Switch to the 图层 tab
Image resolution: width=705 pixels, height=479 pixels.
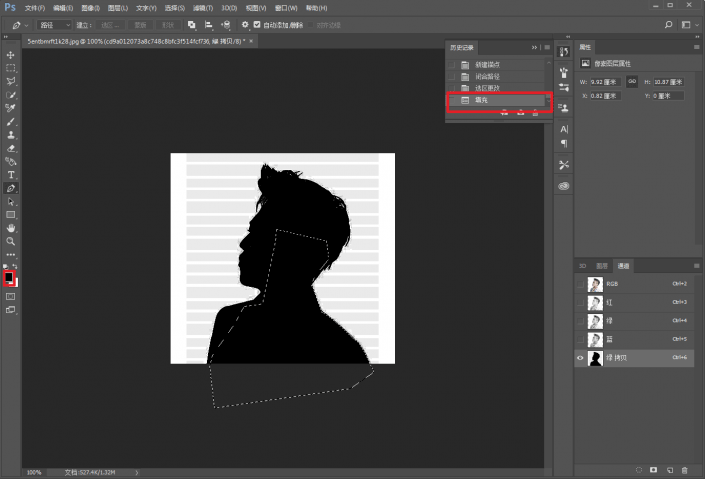pos(602,266)
